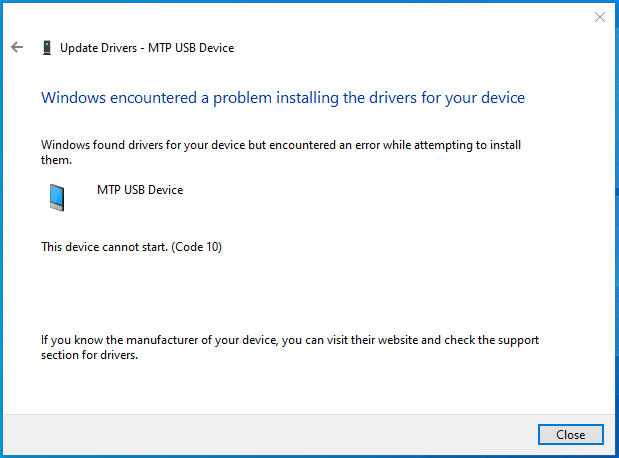The image size is (619, 458).
Task: Click the word 'them.' ending the first paragraph
Action: pyautogui.click(x=56, y=160)
